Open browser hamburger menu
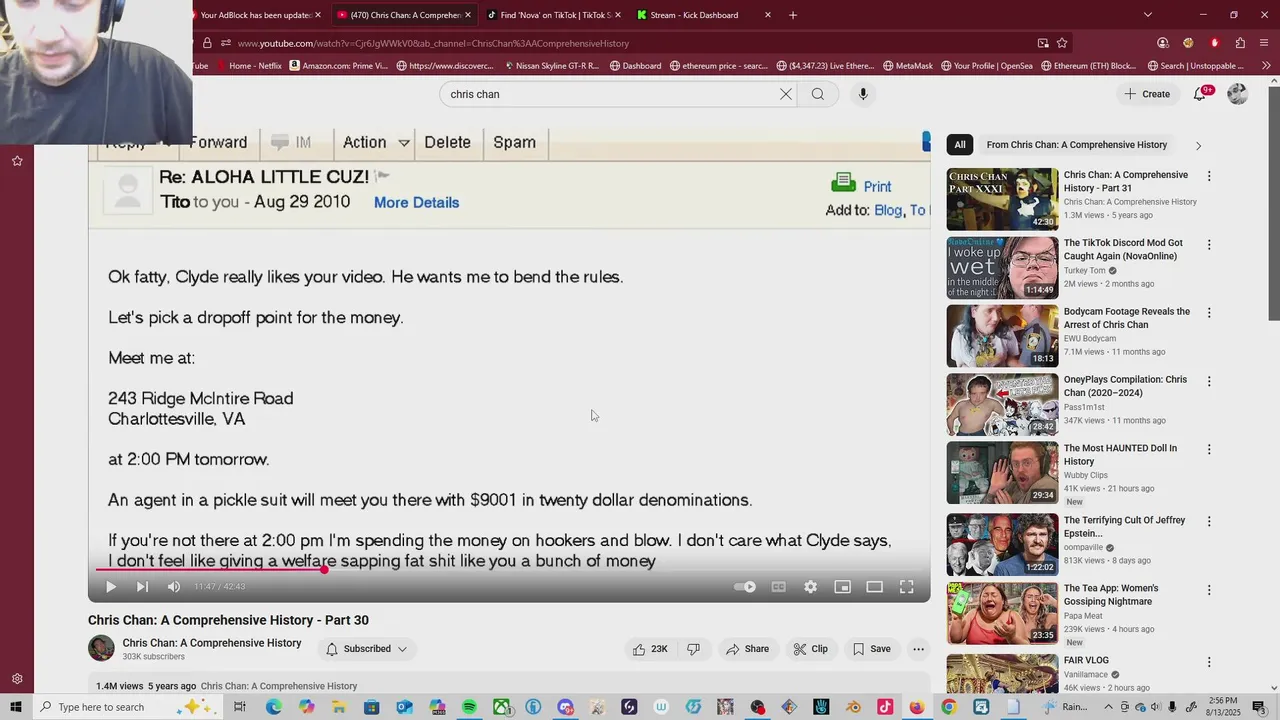The width and height of the screenshot is (1280, 720). pos(1266,43)
